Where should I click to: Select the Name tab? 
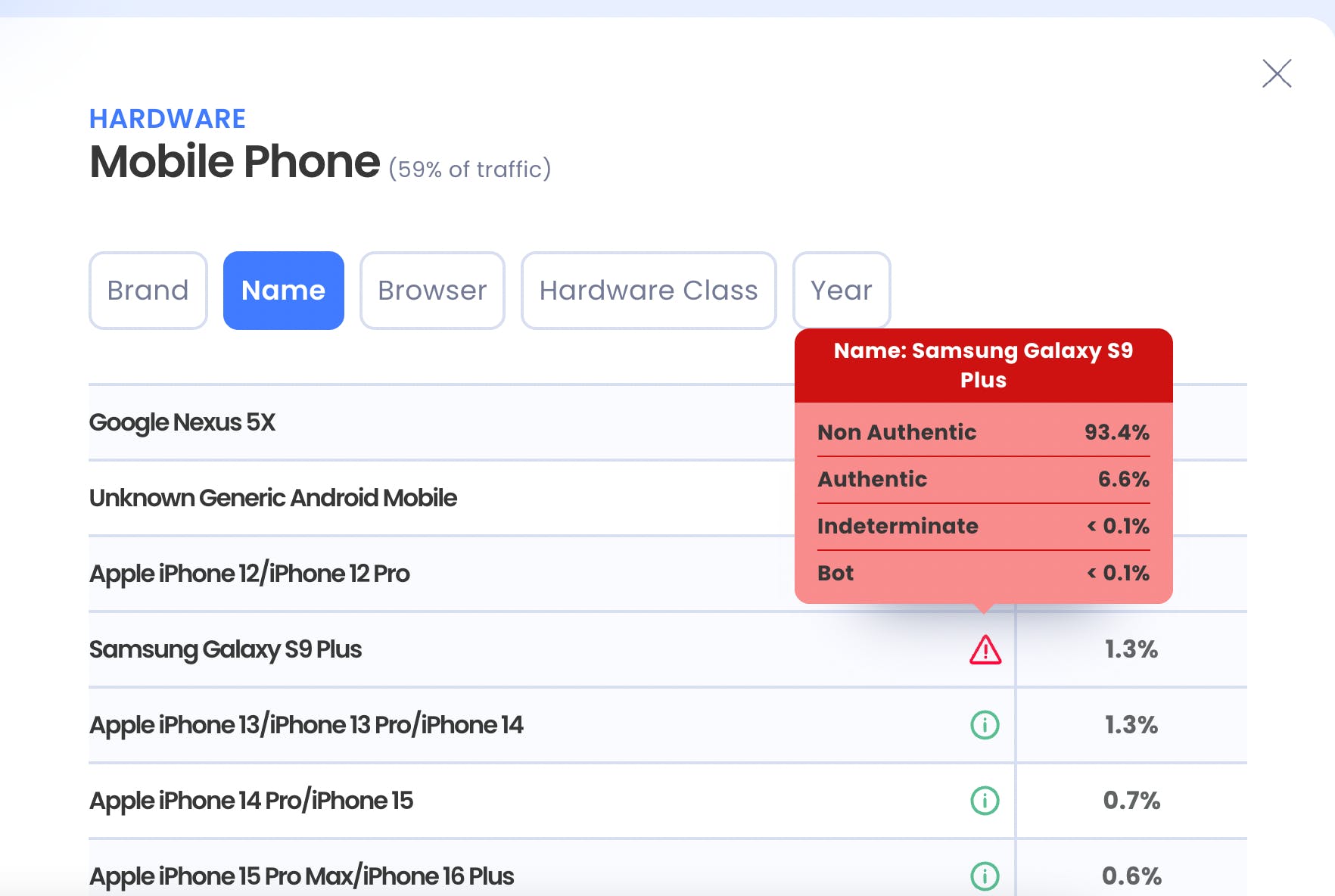[284, 291]
